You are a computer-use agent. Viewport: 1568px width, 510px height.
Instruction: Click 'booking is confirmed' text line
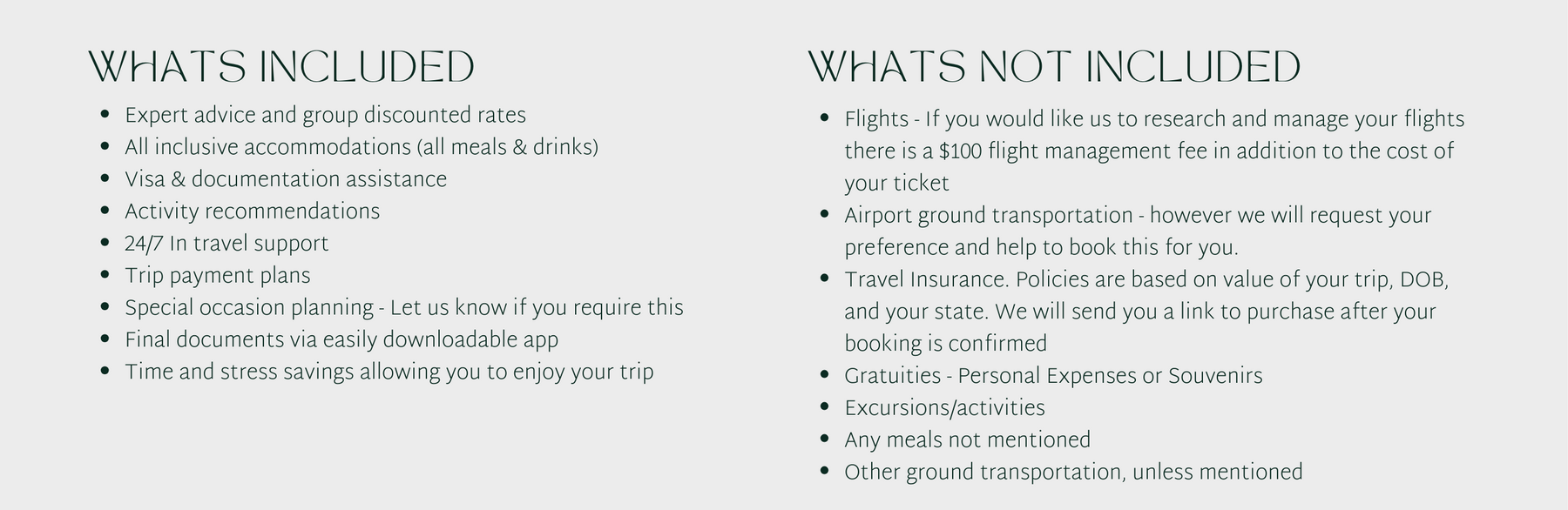[945, 344]
